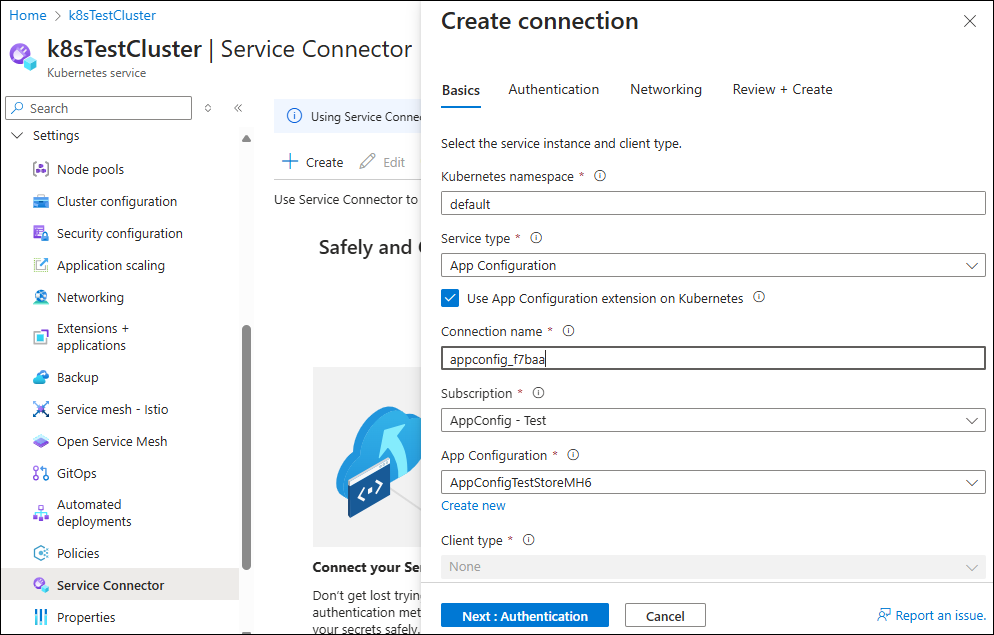The height and width of the screenshot is (635, 994).
Task: Expand the Subscription dropdown
Action: (x=713, y=420)
